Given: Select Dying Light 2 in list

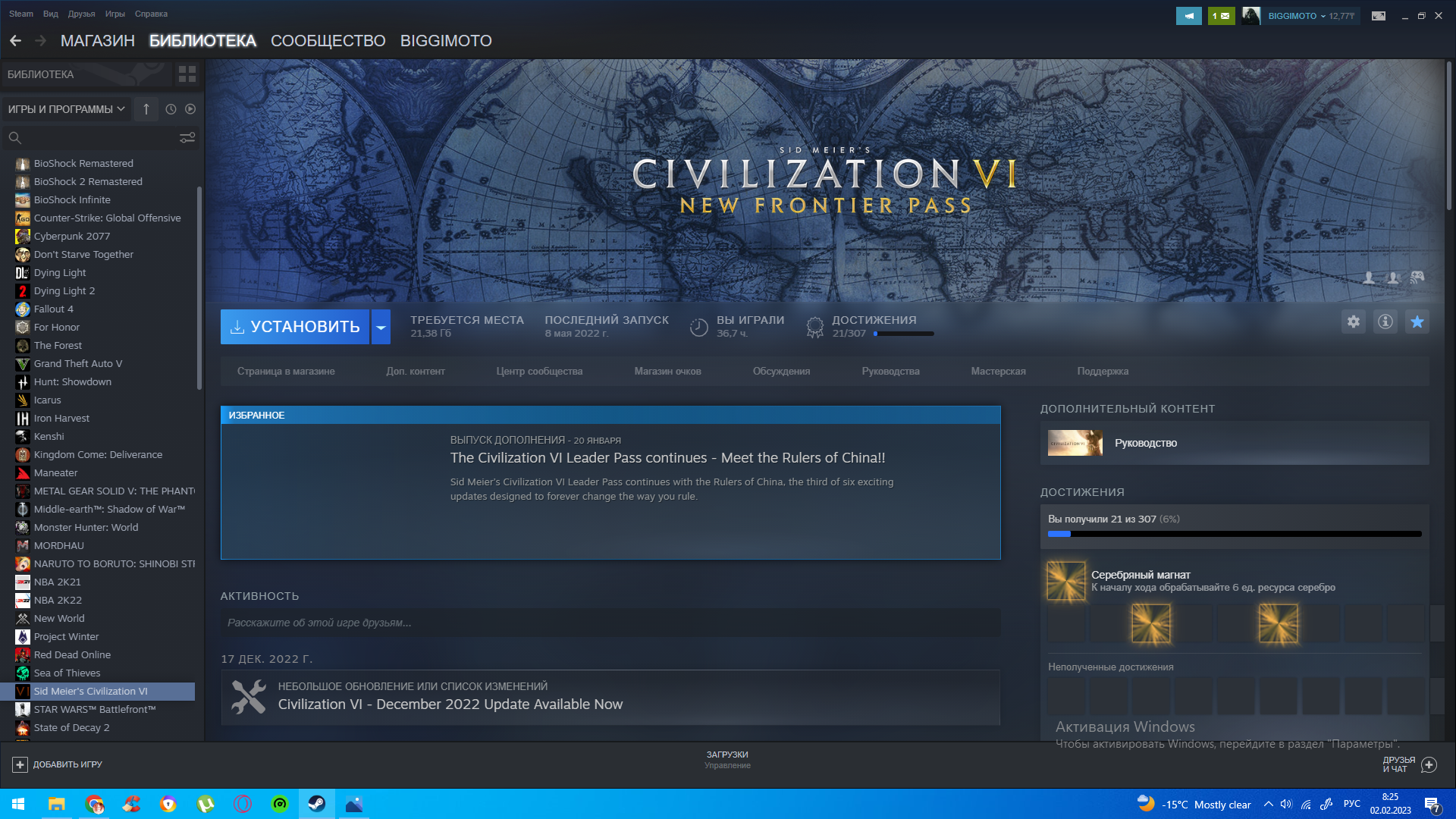Looking at the screenshot, I should pos(99,291).
